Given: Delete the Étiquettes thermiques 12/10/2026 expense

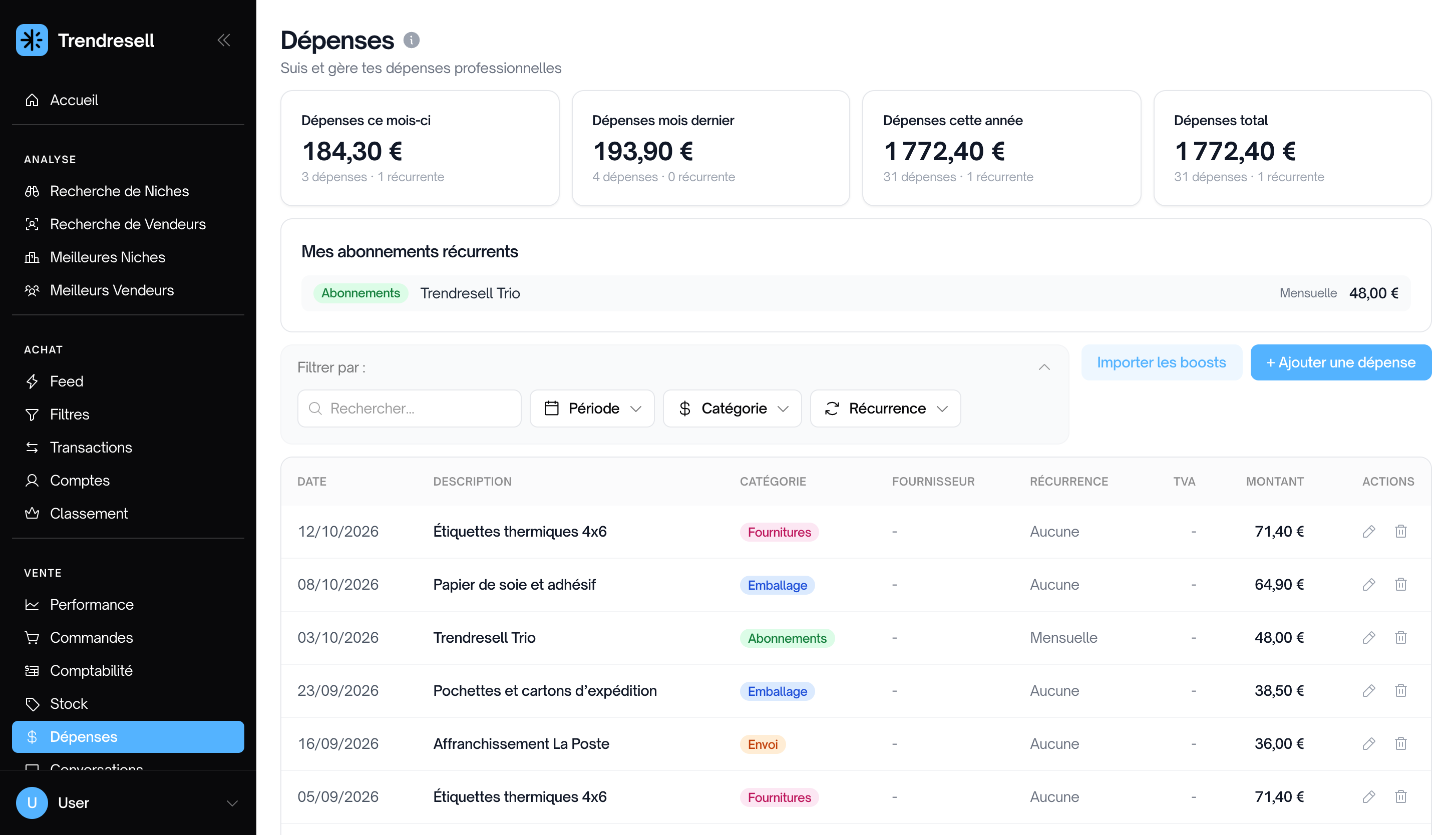Looking at the screenshot, I should coord(1401,532).
